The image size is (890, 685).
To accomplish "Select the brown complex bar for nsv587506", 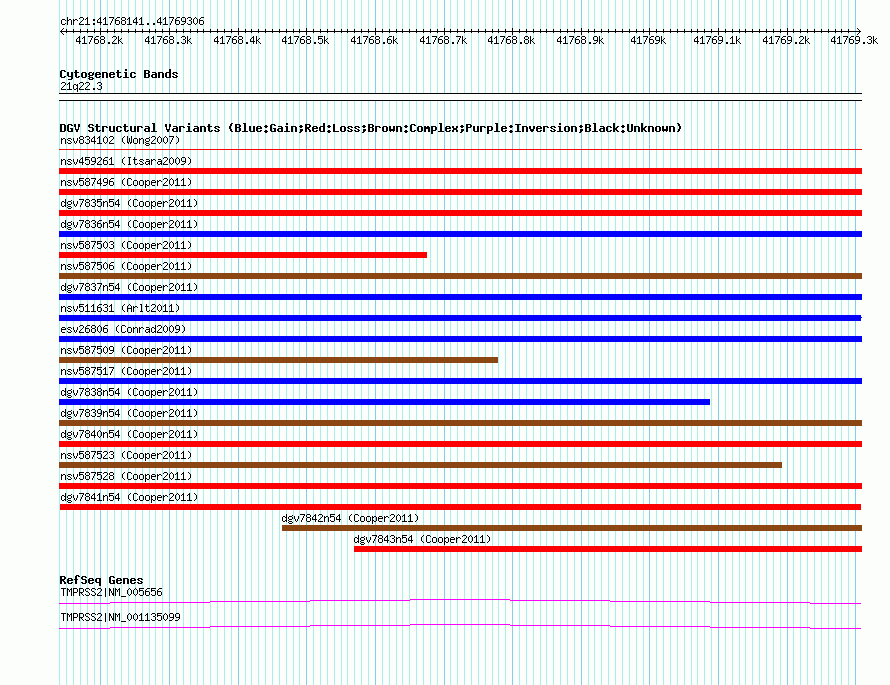I will pos(460,276).
